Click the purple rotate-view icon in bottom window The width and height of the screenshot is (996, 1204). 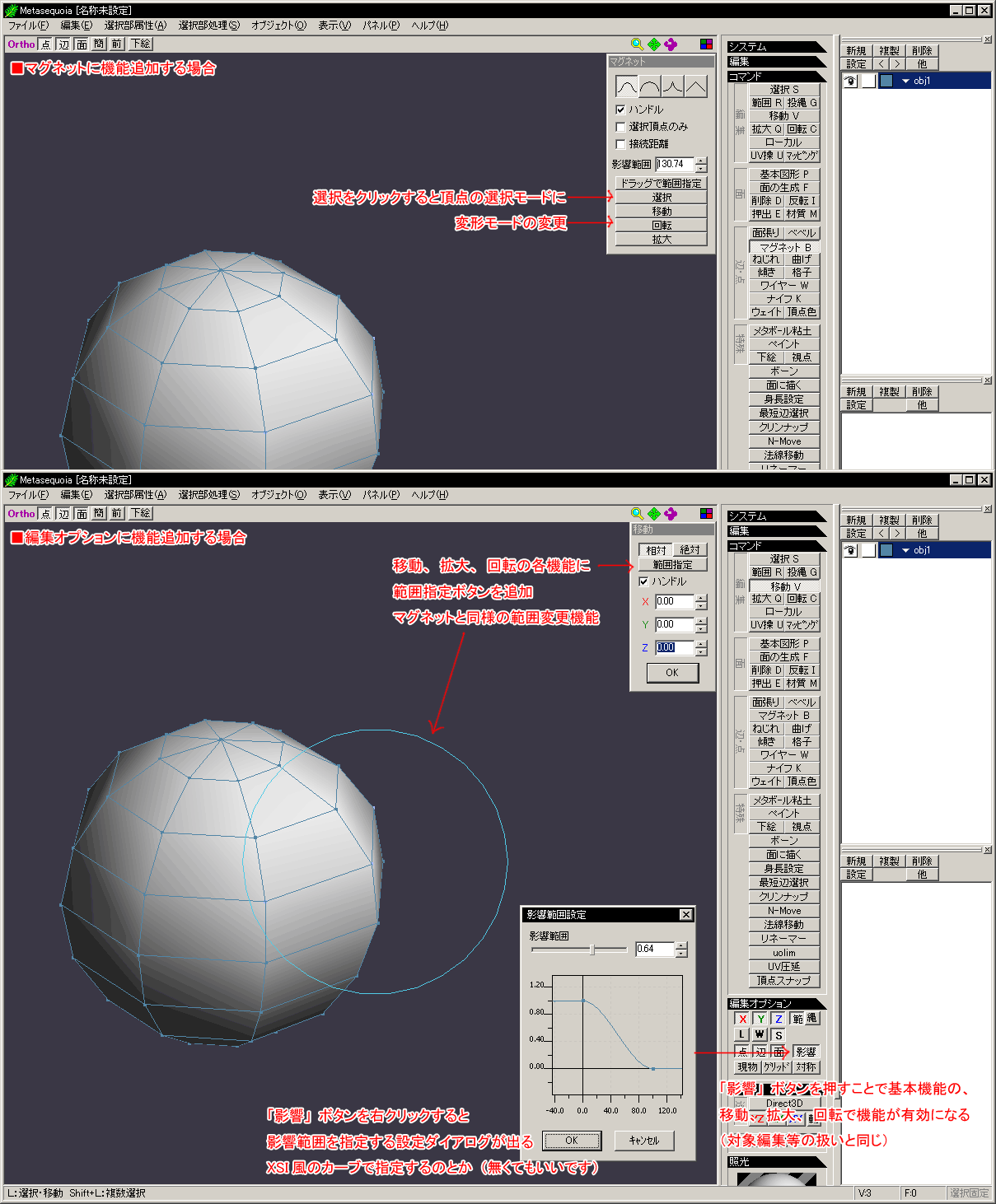[671, 514]
